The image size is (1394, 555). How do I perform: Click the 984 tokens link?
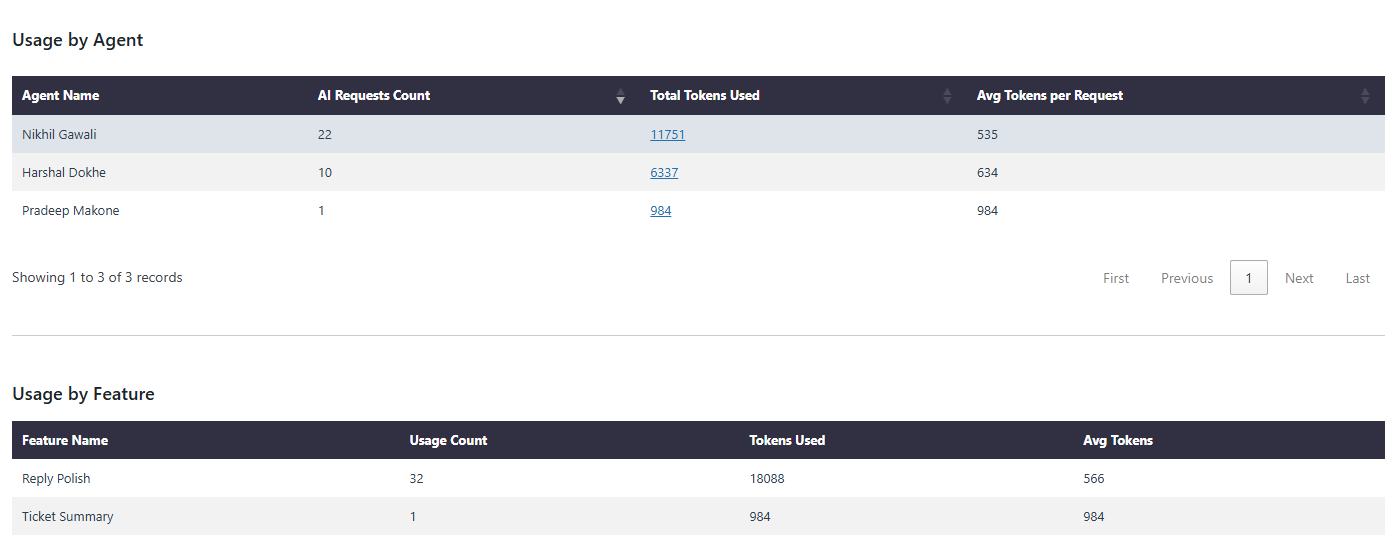point(660,211)
